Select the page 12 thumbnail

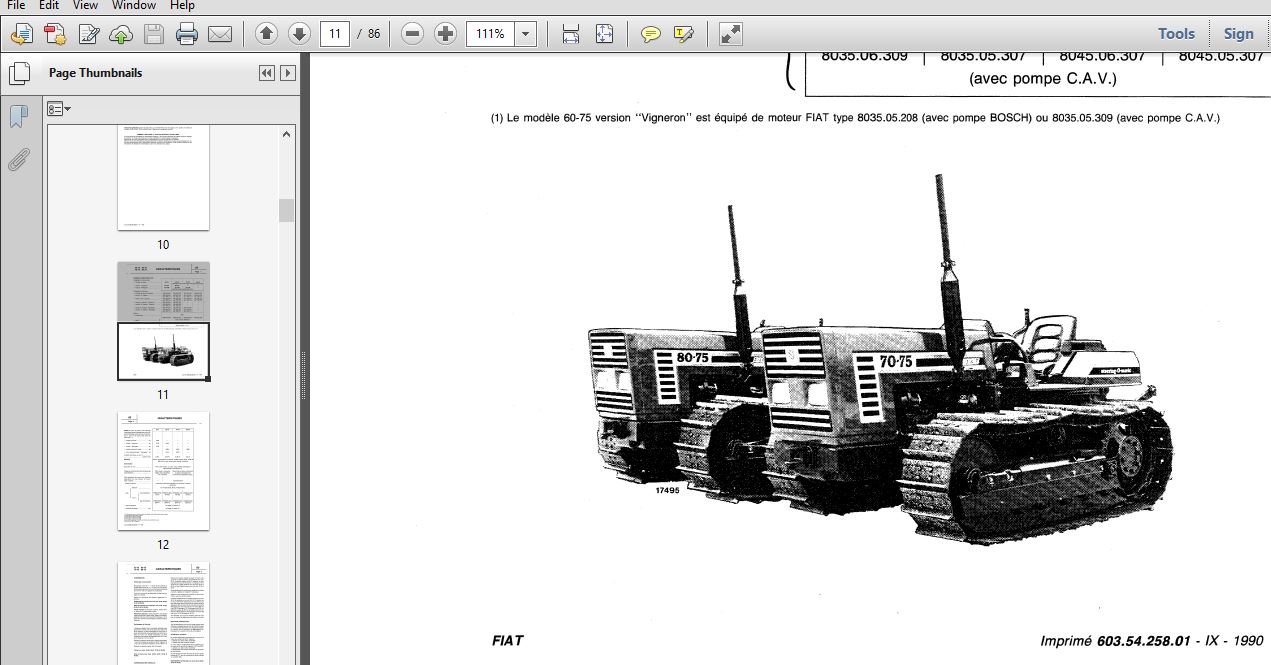pos(163,471)
